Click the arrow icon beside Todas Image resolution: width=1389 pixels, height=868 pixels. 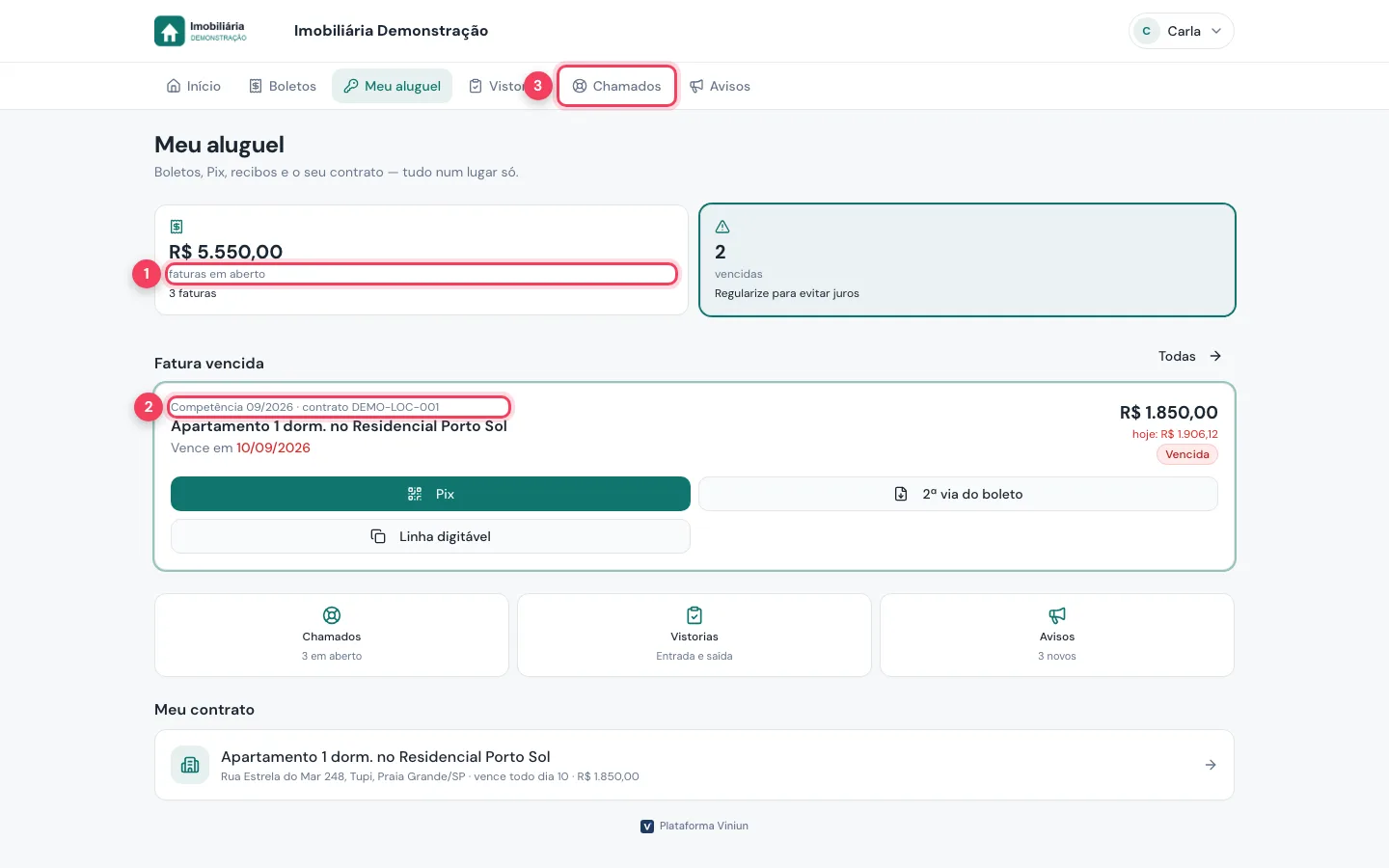tap(1215, 356)
